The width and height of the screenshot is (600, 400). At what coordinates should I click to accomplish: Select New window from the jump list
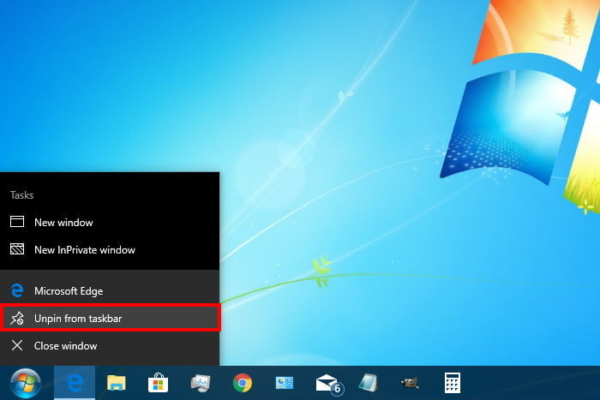tap(63, 222)
